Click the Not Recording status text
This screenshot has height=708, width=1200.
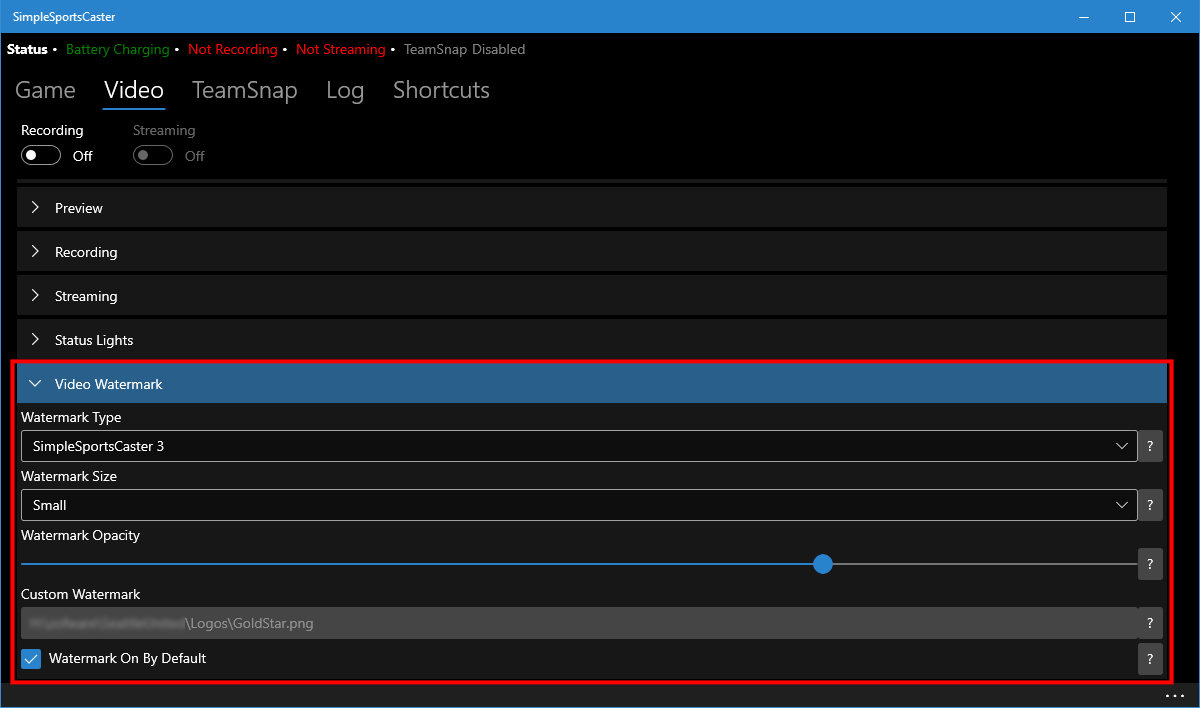coord(233,49)
